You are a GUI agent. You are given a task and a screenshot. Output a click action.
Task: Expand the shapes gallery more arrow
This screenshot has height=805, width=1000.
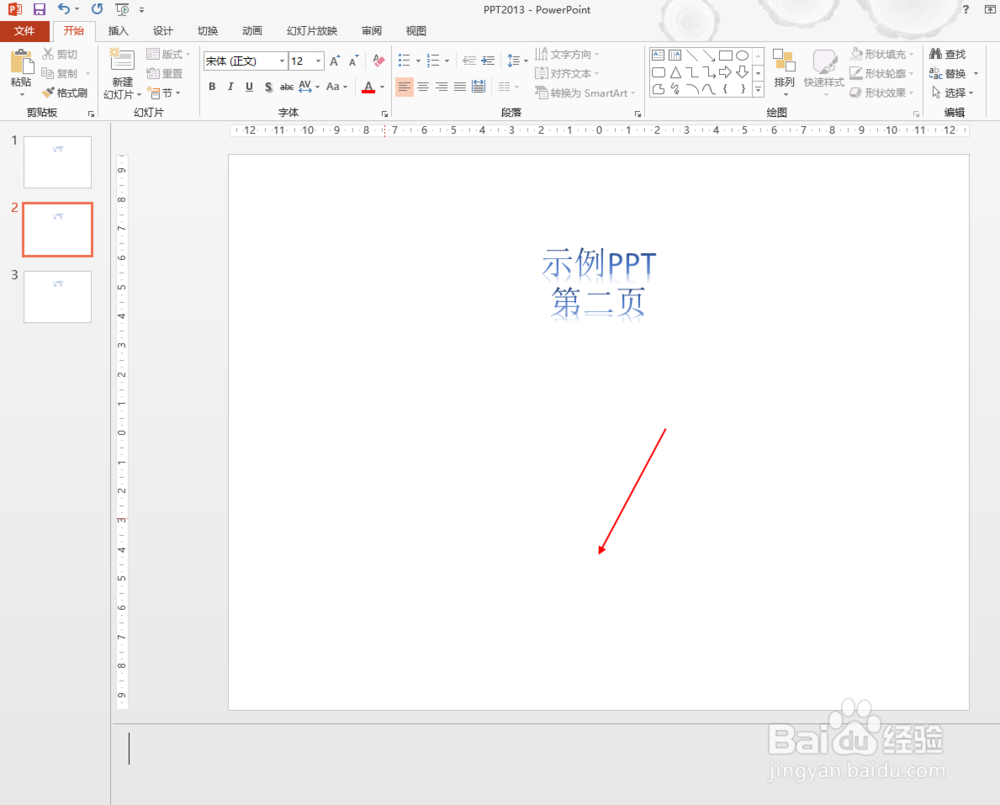point(758,90)
